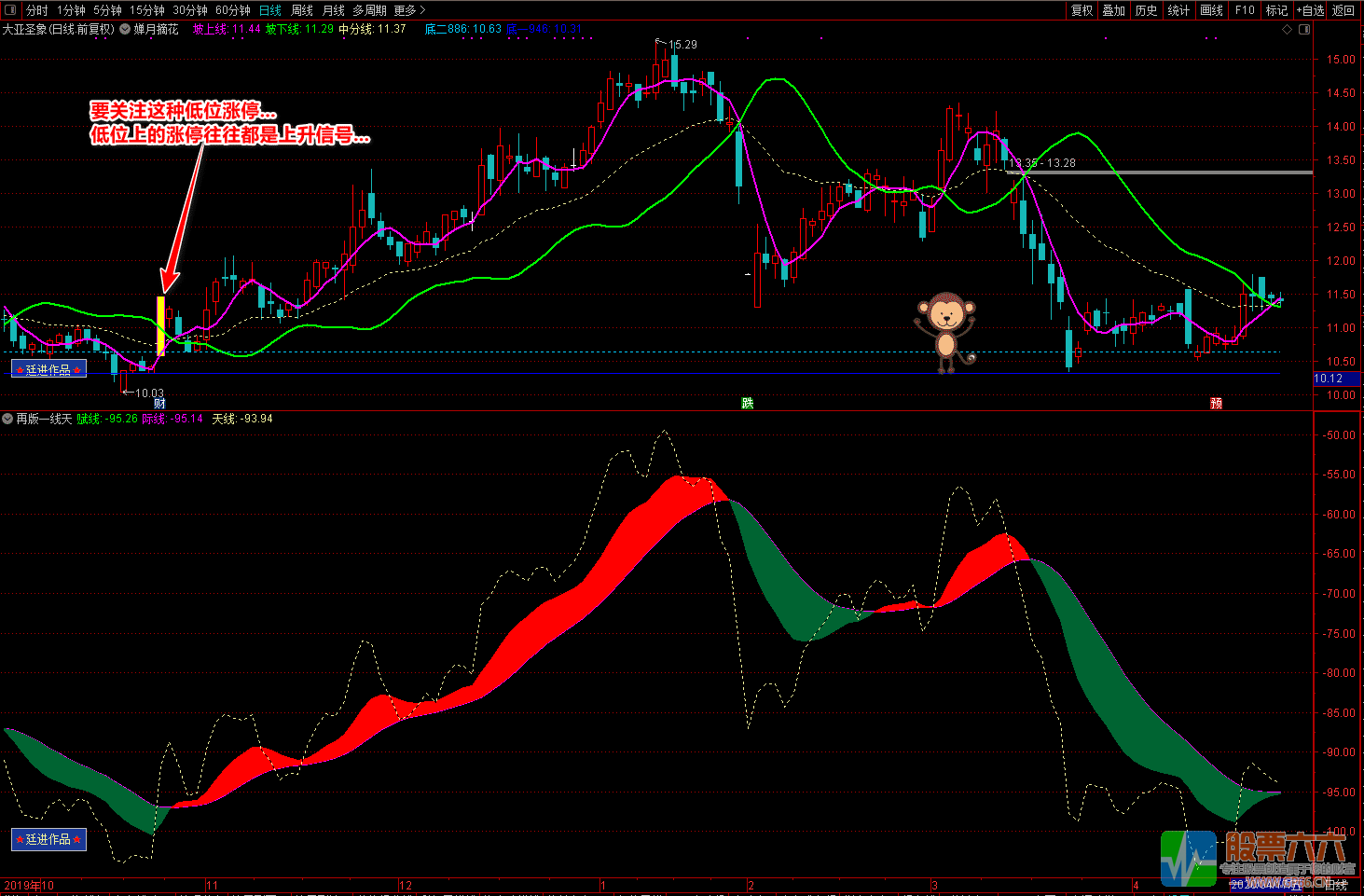Click the yellow highlighted limit-up candle
Screen dimensions: 1364x896
[x=160, y=325]
